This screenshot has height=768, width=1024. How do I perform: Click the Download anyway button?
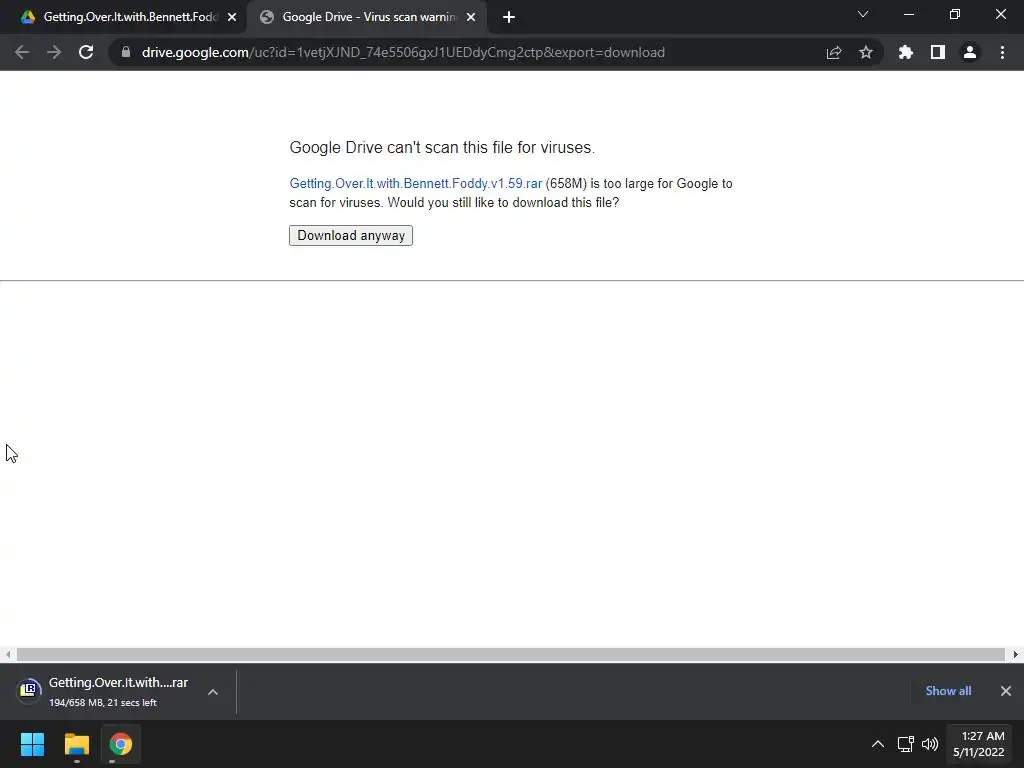pyautogui.click(x=351, y=235)
